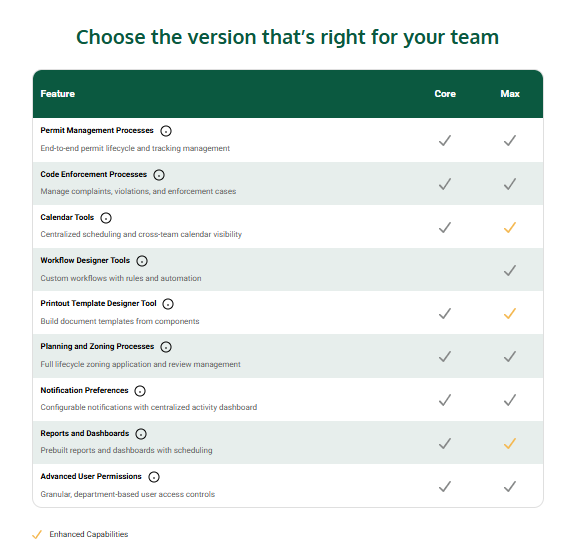
Task: Click info icon next to Printout Template Designer Tool
Action: coord(168,304)
